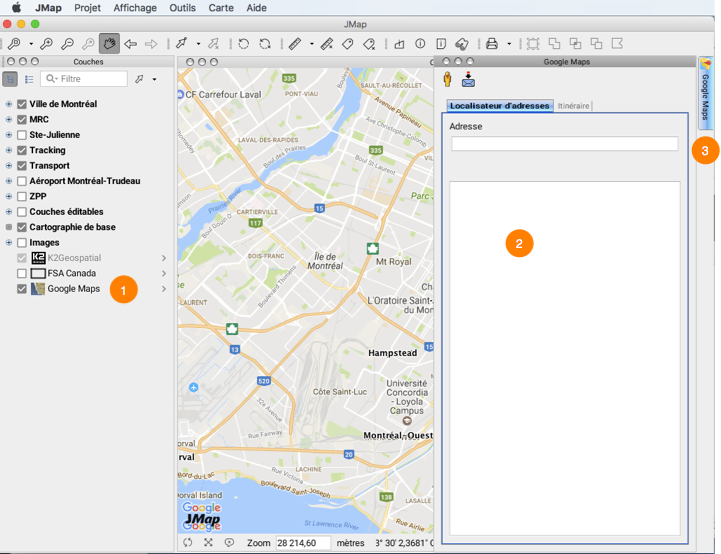Expand the Ville de Montréal group
Screen dimensions: 721x554
click(9, 104)
